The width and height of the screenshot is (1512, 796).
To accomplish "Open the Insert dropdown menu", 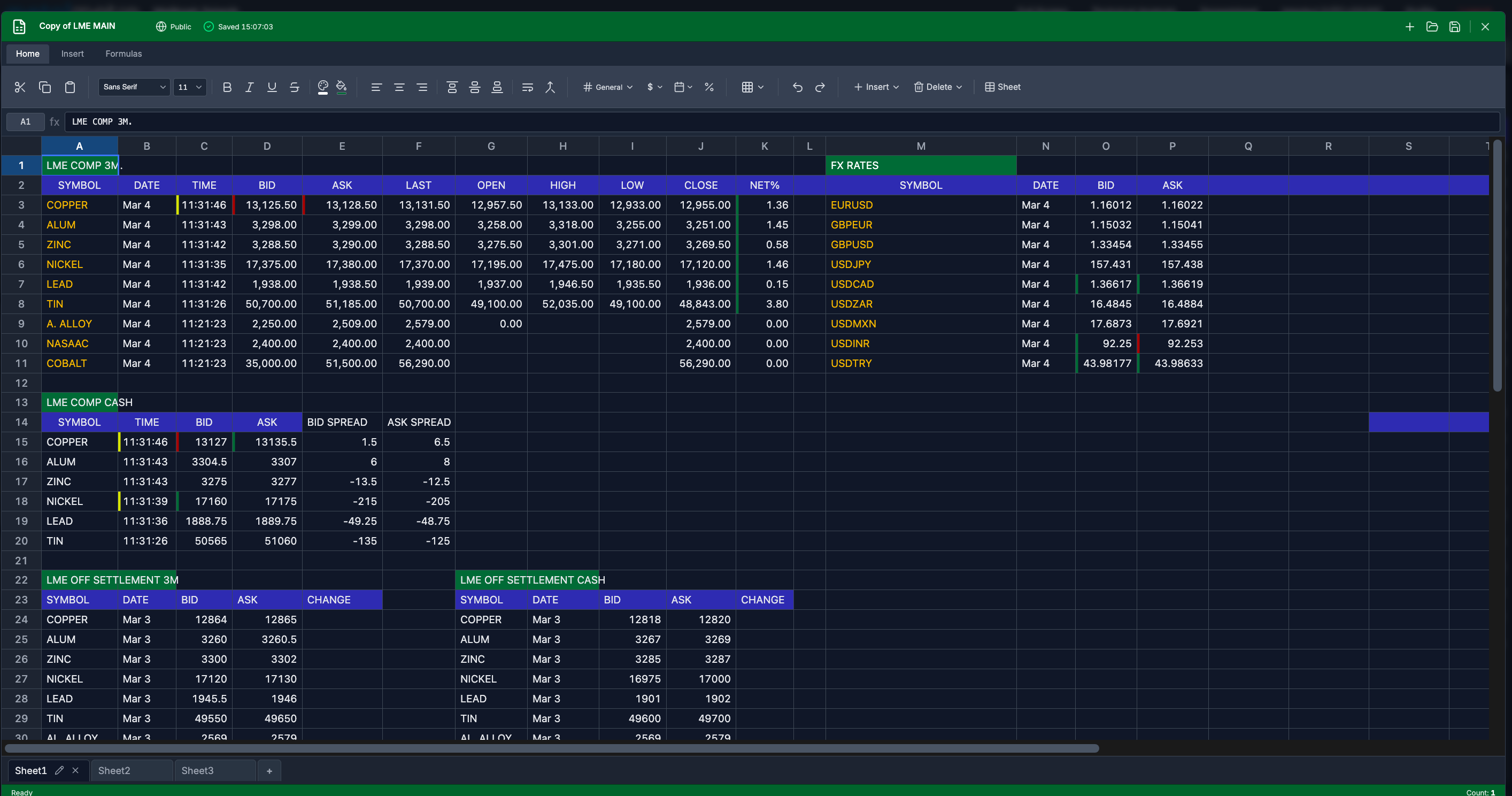I will pyautogui.click(x=876, y=87).
